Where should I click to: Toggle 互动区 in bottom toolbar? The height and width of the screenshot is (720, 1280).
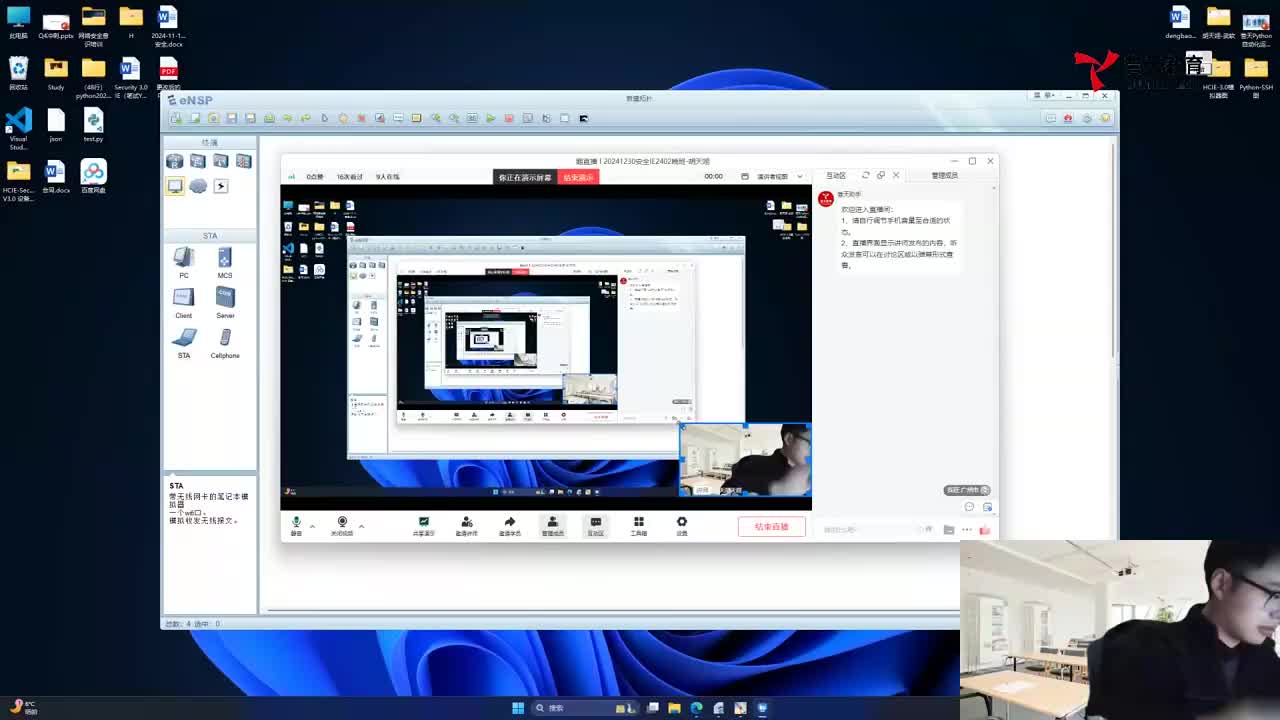coord(596,526)
